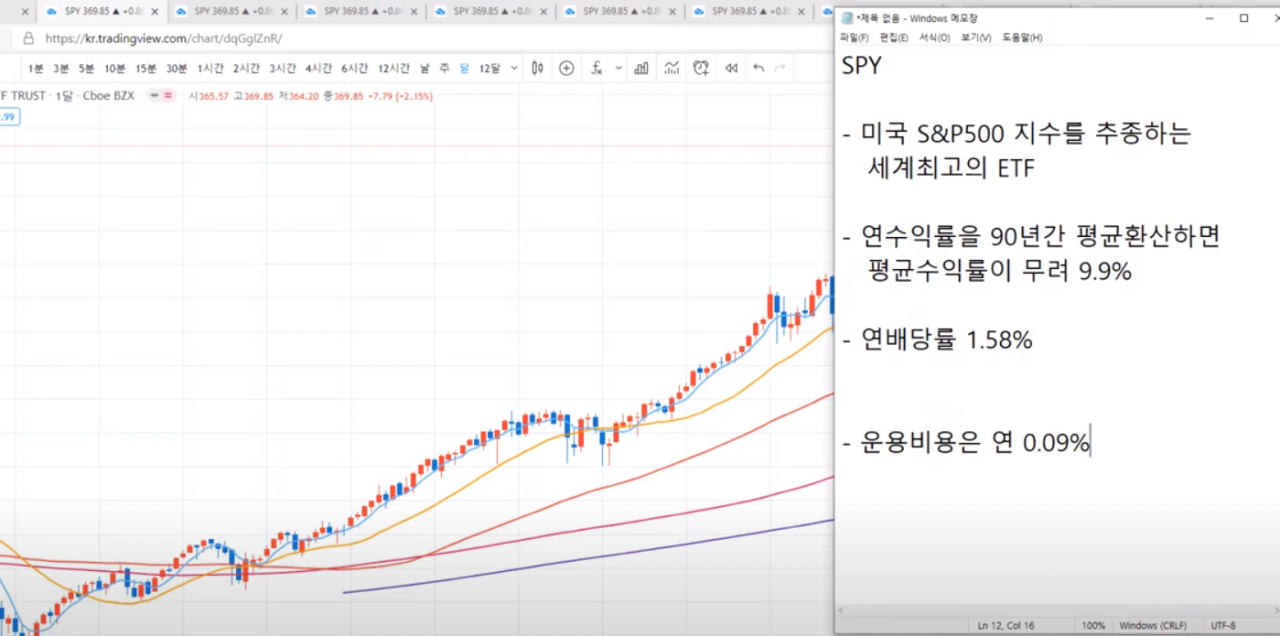Image resolution: width=1280 pixels, height=636 pixels.
Task: Select the 3분 timeframe
Action: (x=61, y=68)
